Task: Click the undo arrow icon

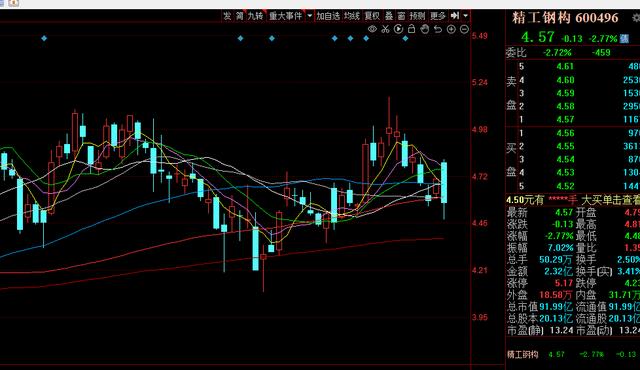Action: (438, 29)
